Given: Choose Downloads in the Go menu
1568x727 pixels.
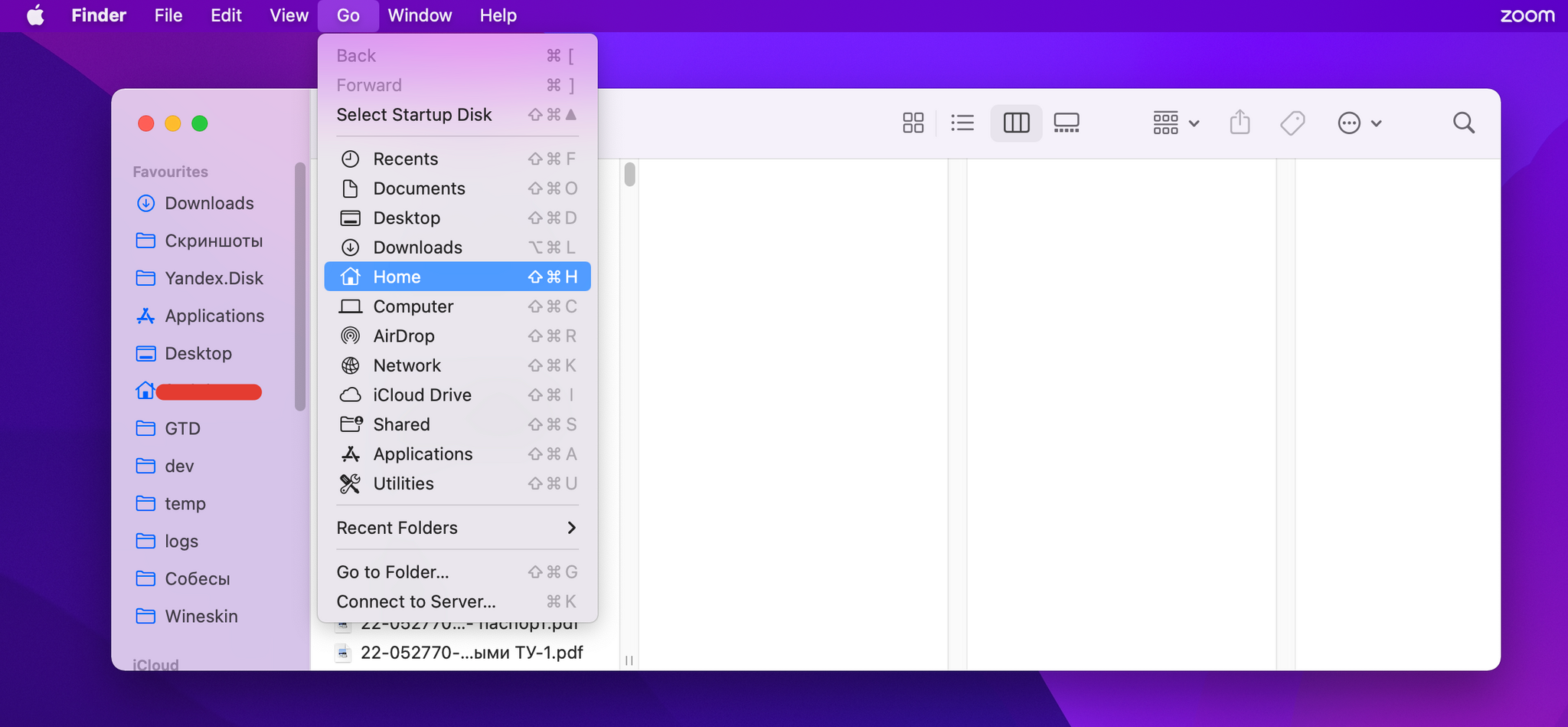Looking at the screenshot, I should coord(457,247).
